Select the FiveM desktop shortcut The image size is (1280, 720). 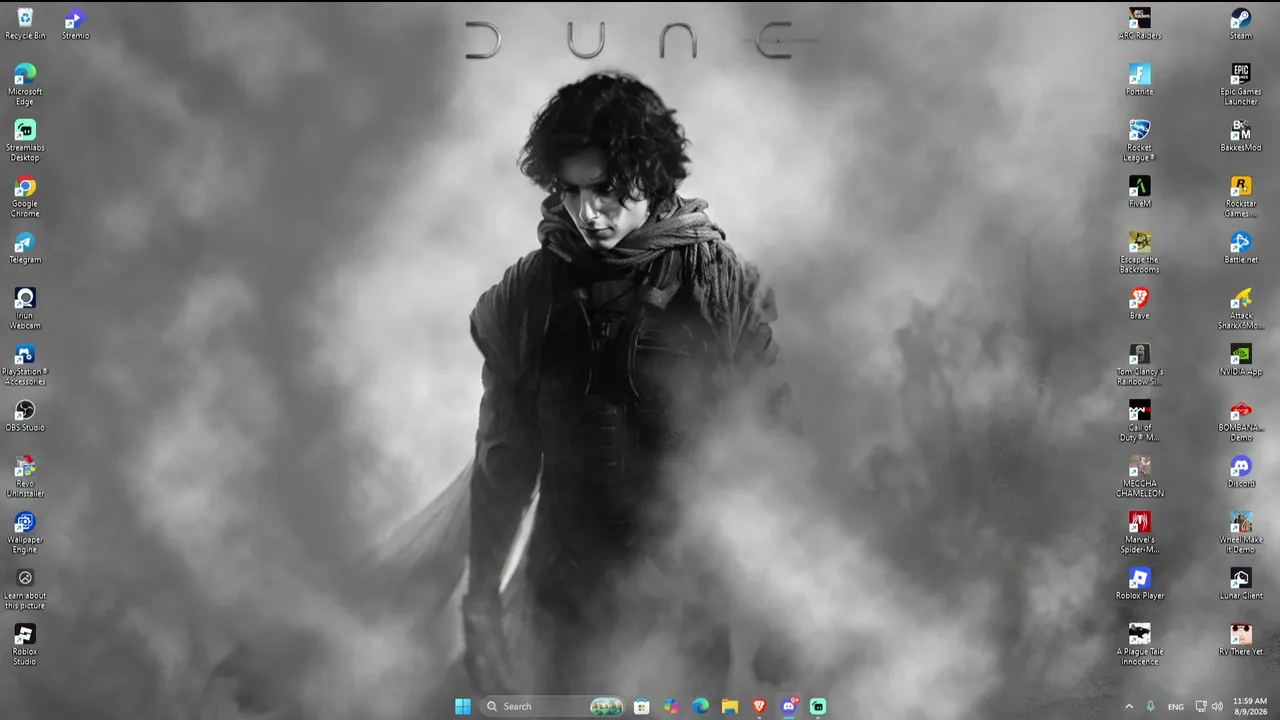(x=1140, y=192)
